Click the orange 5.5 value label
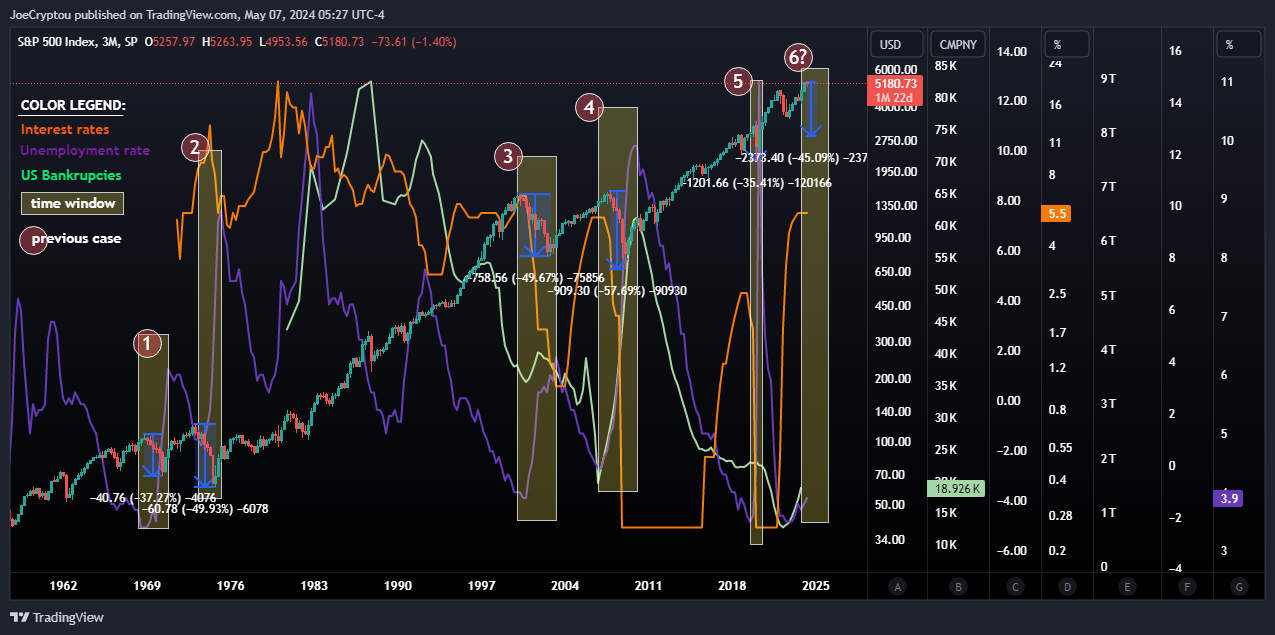This screenshot has width=1275, height=635. coord(1057,213)
